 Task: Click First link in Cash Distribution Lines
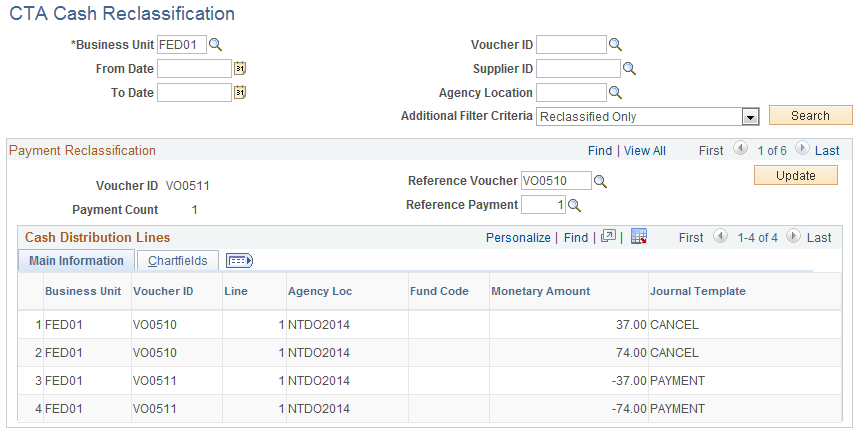coord(691,238)
